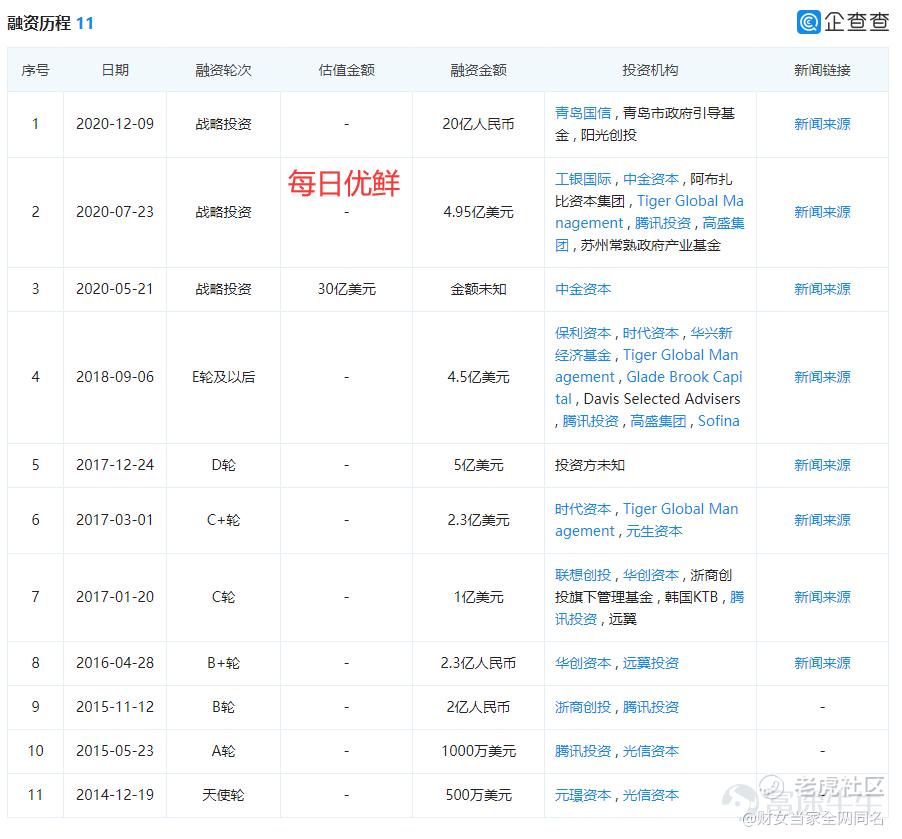The height and width of the screenshot is (839, 902).
Task: Open 新闻来源 link for 2018-09-06 row
Action: pyautogui.click(x=822, y=377)
